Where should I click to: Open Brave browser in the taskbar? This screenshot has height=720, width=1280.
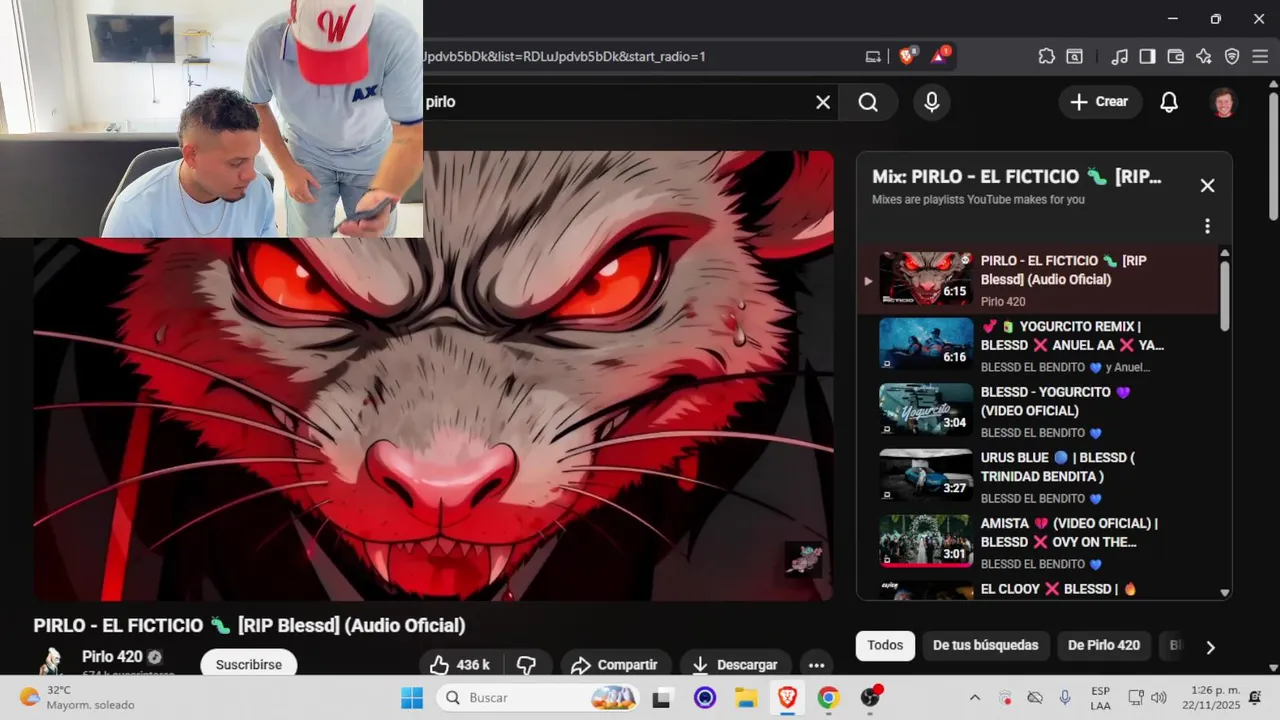pyautogui.click(x=788, y=697)
